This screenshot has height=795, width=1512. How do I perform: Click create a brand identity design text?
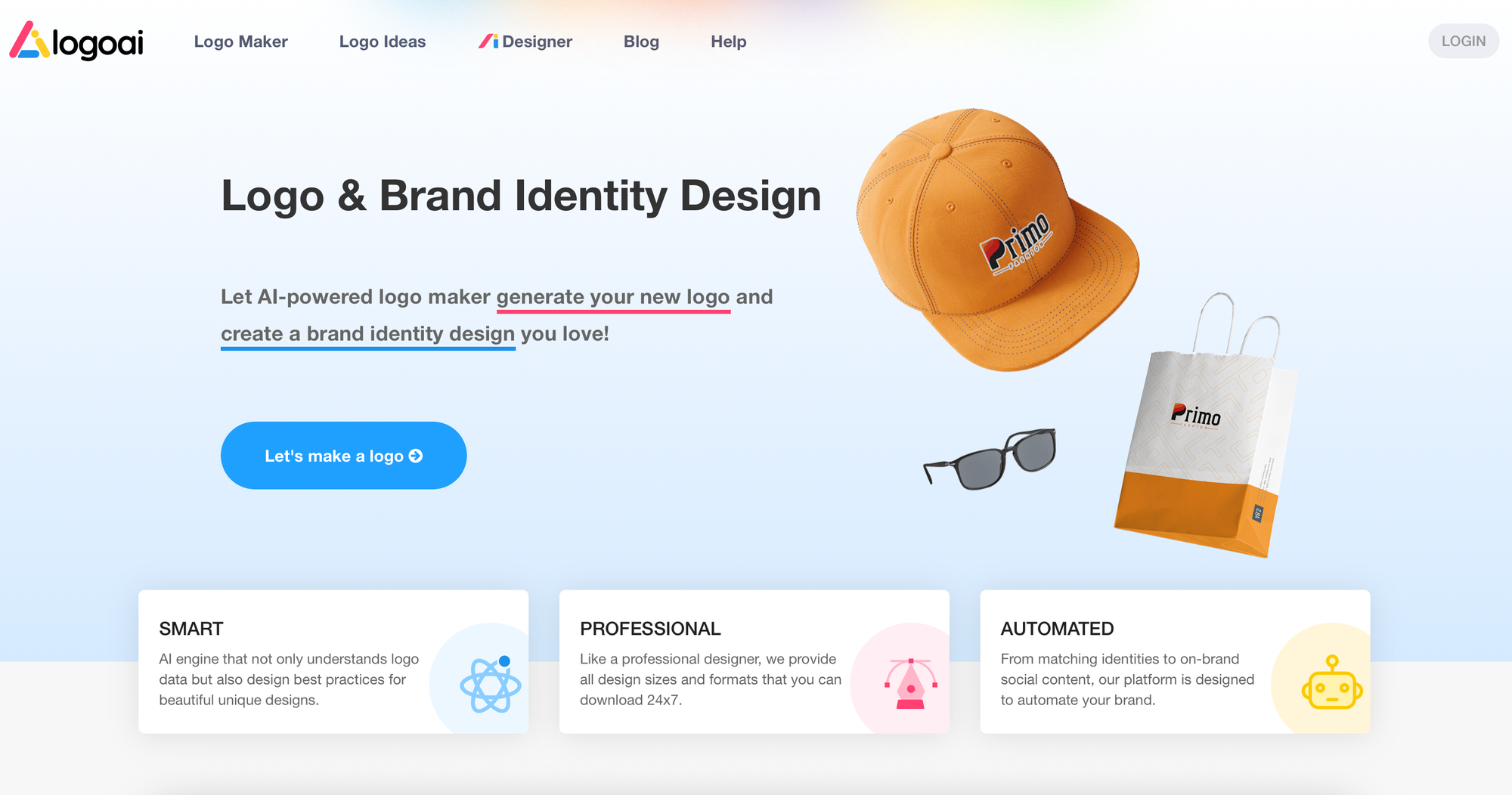pyautogui.click(x=368, y=335)
